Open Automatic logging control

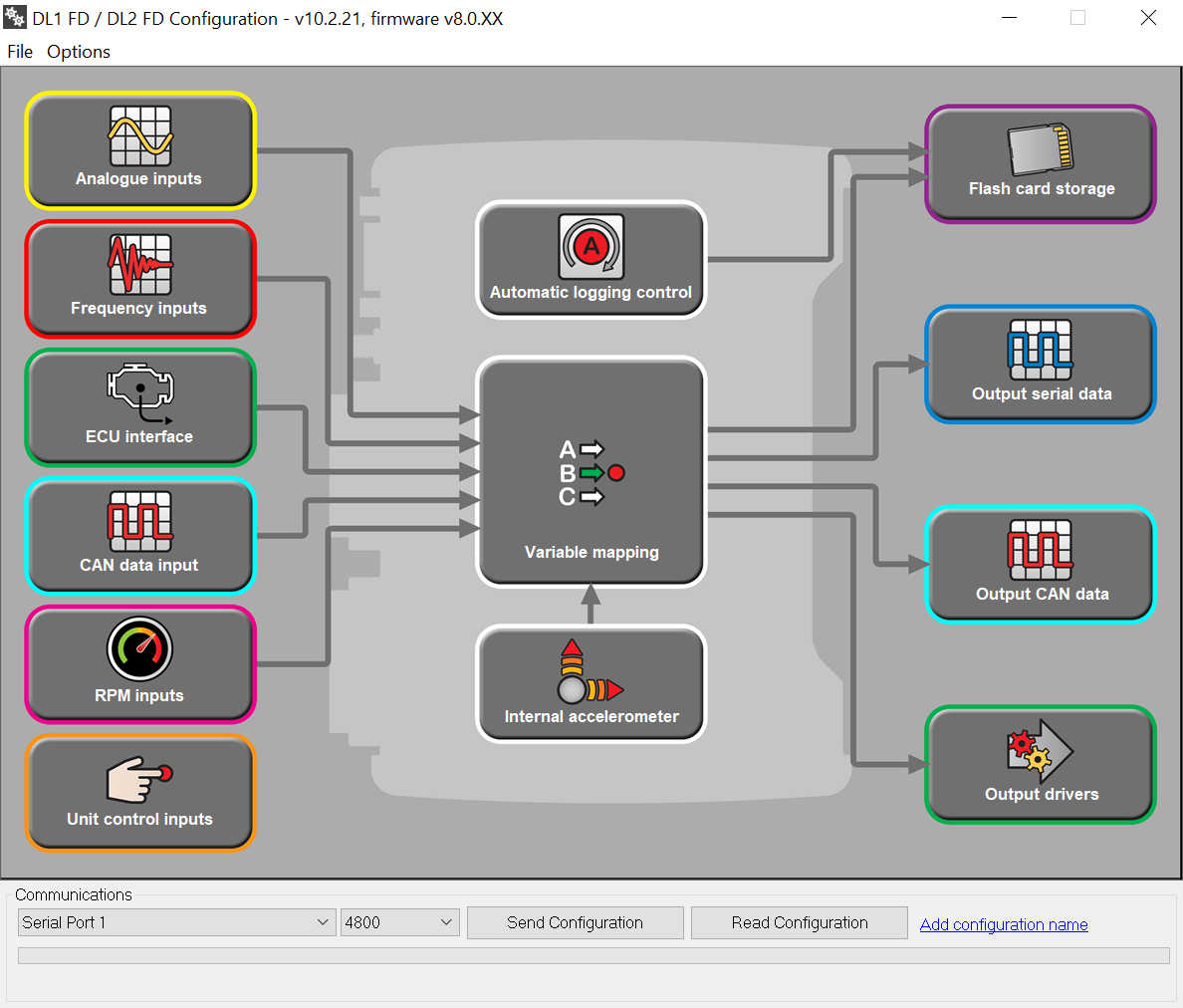[591, 260]
